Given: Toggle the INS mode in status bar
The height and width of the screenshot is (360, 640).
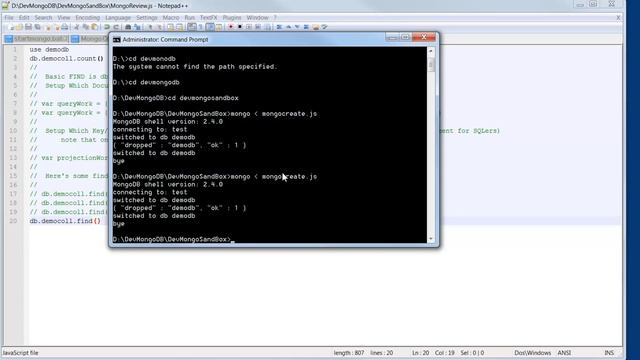Looking at the screenshot, I should (x=609, y=353).
